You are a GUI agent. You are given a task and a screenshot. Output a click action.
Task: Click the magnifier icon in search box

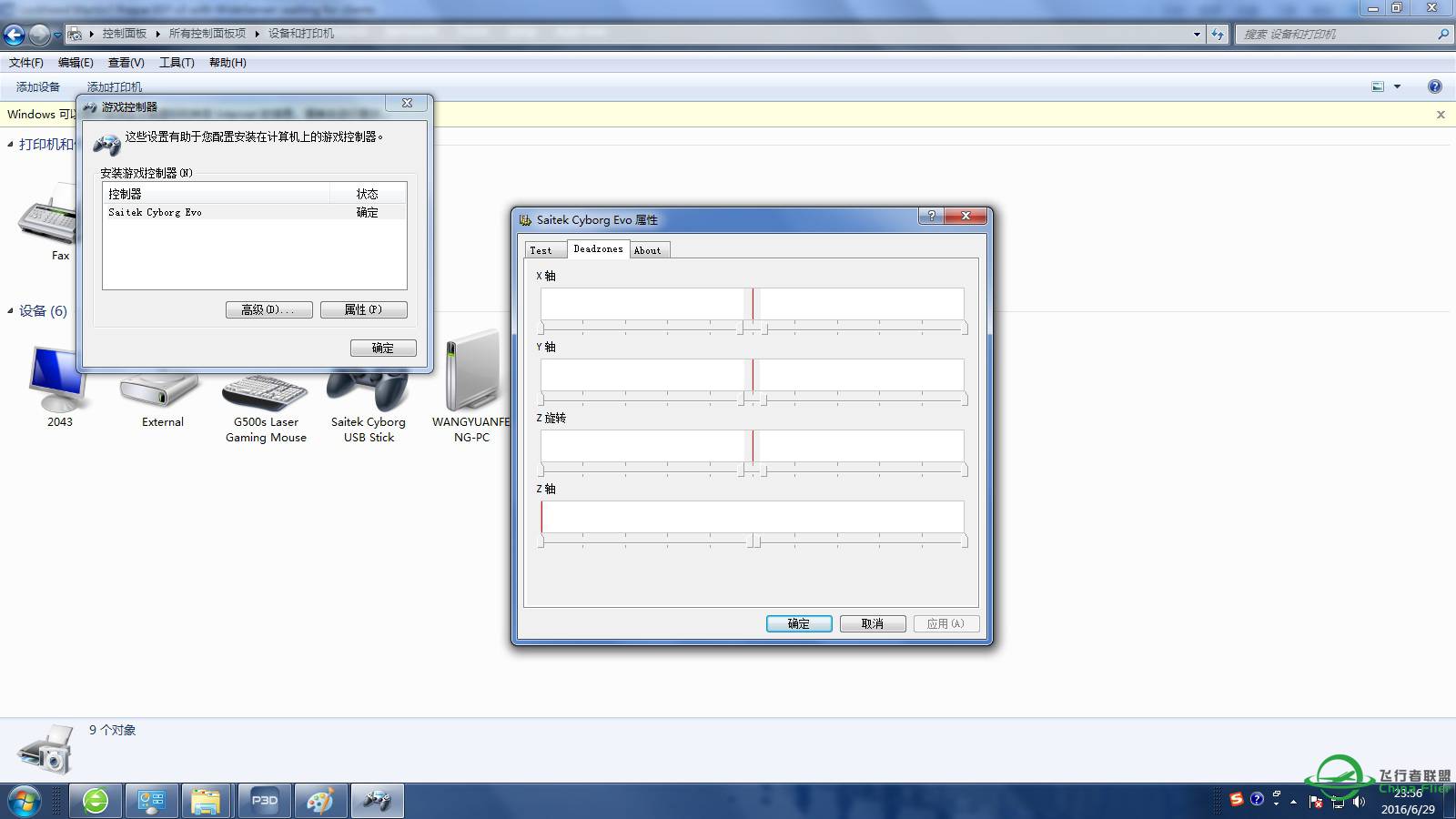(1442, 35)
